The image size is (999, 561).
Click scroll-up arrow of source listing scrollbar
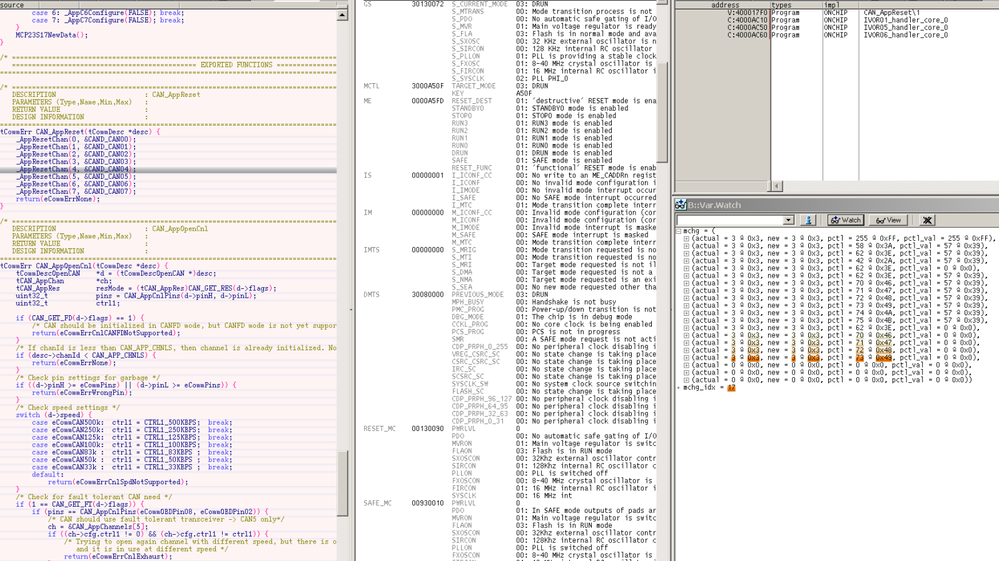coord(342,14)
